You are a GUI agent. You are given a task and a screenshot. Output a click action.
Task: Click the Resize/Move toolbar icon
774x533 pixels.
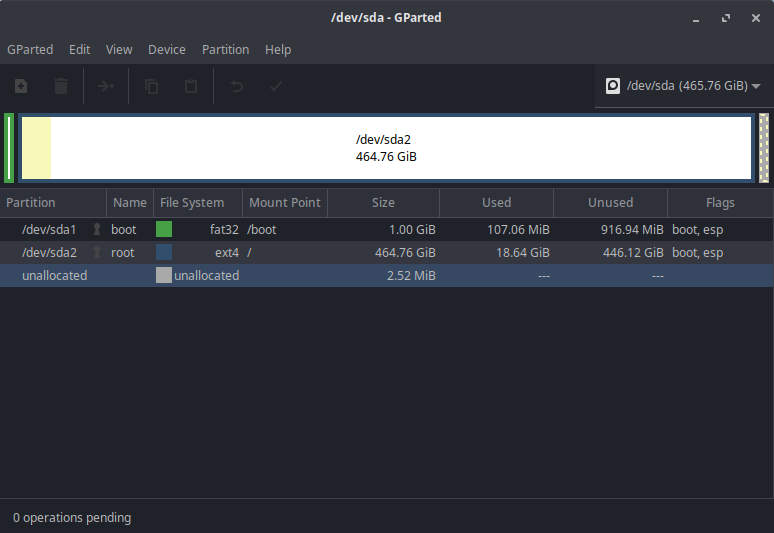point(105,87)
